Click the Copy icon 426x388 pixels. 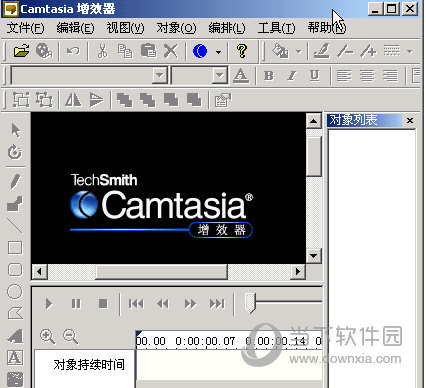(x=125, y=51)
